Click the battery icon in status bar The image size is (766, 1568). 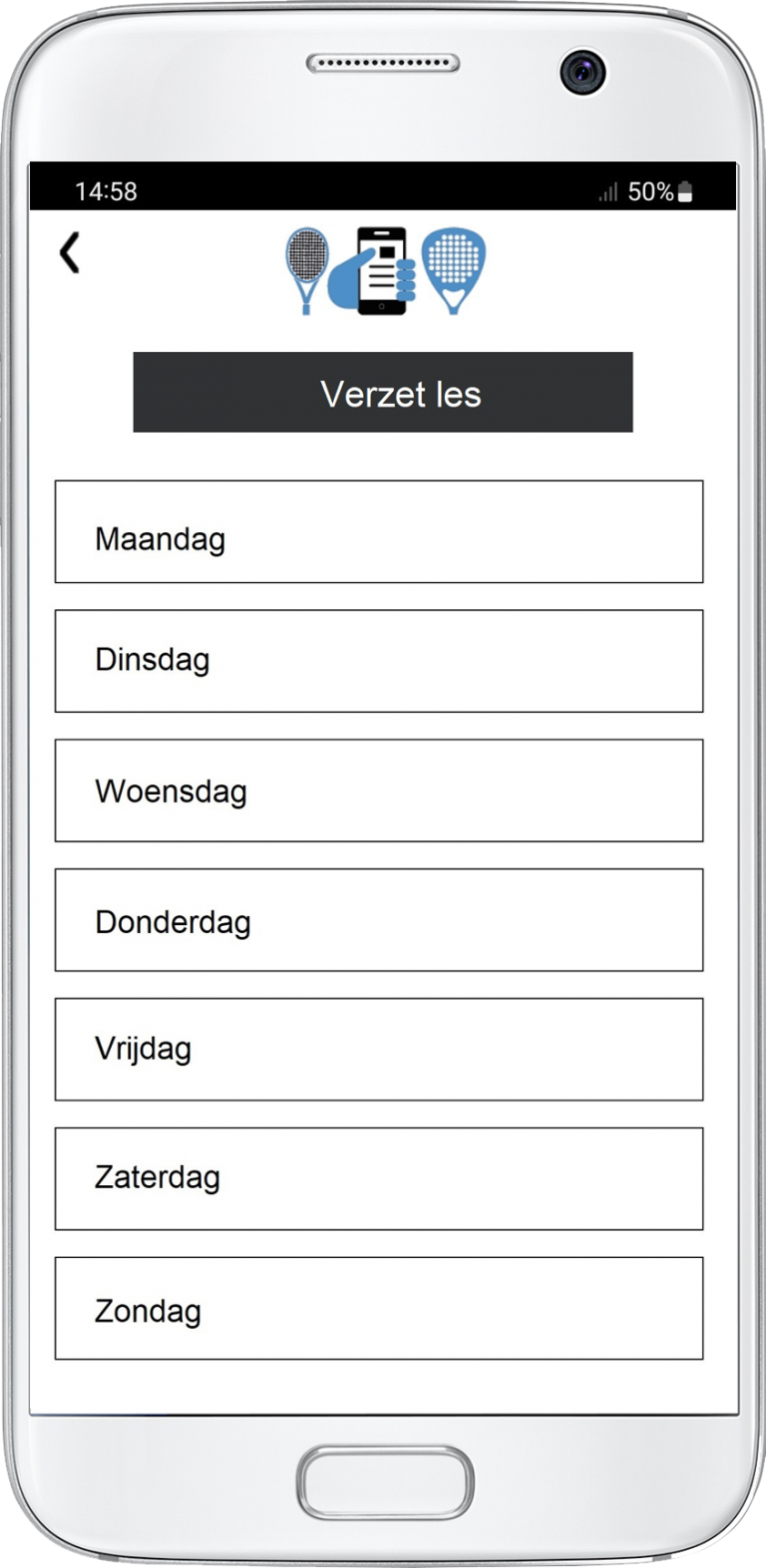tap(685, 192)
